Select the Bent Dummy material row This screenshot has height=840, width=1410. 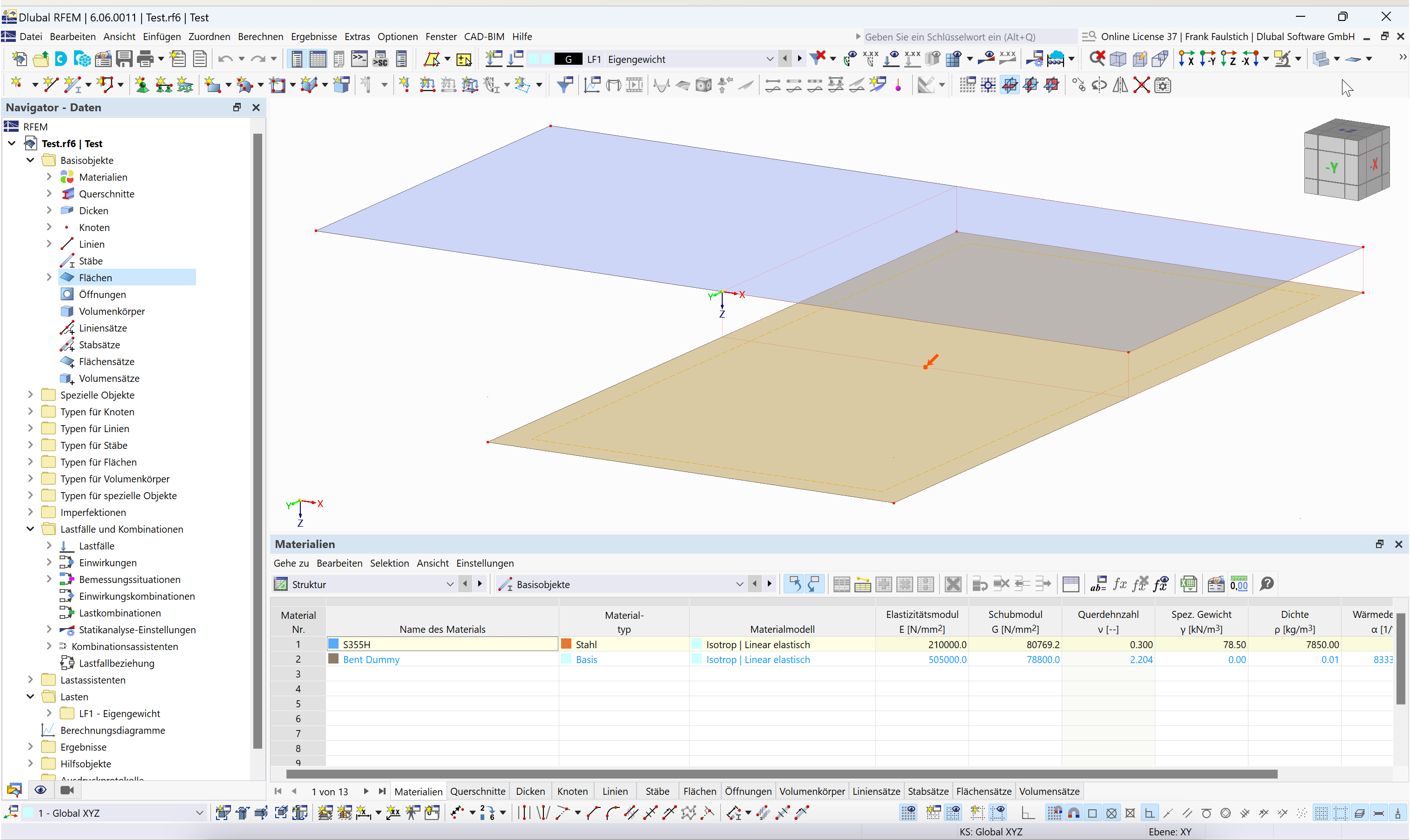pos(371,659)
